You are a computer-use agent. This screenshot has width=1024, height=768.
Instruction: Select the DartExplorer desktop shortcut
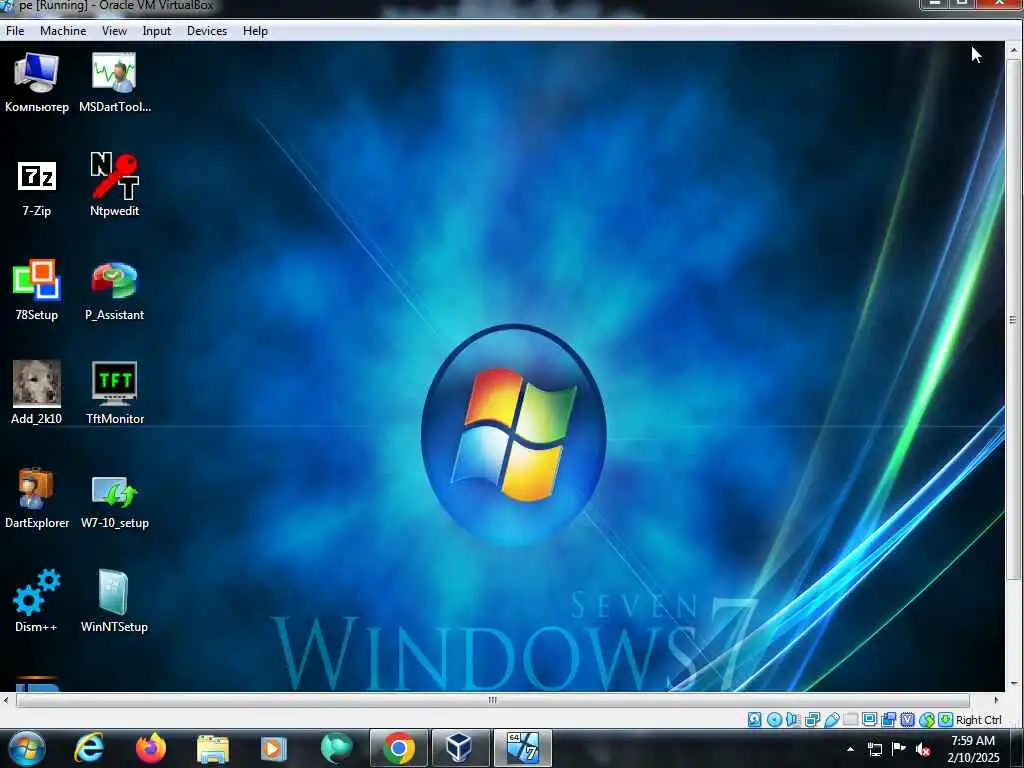pyautogui.click(x=37, y=498)
